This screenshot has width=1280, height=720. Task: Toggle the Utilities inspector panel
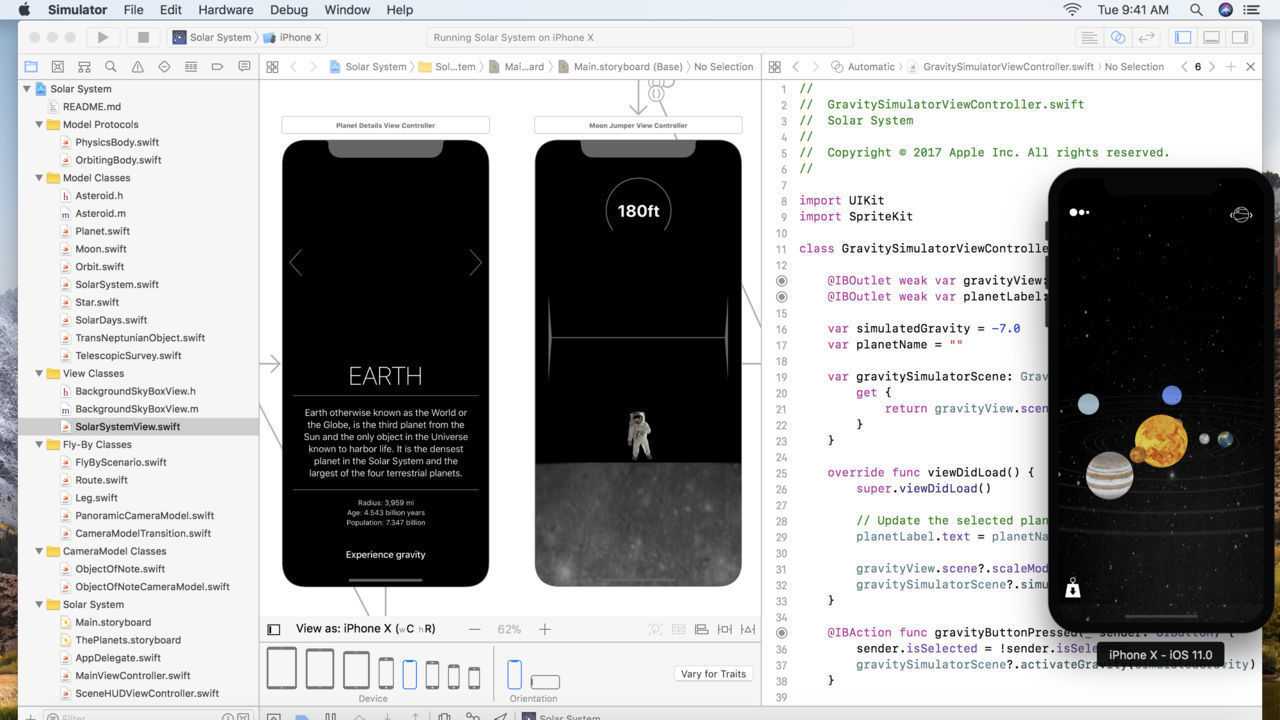coord(1239,37)
